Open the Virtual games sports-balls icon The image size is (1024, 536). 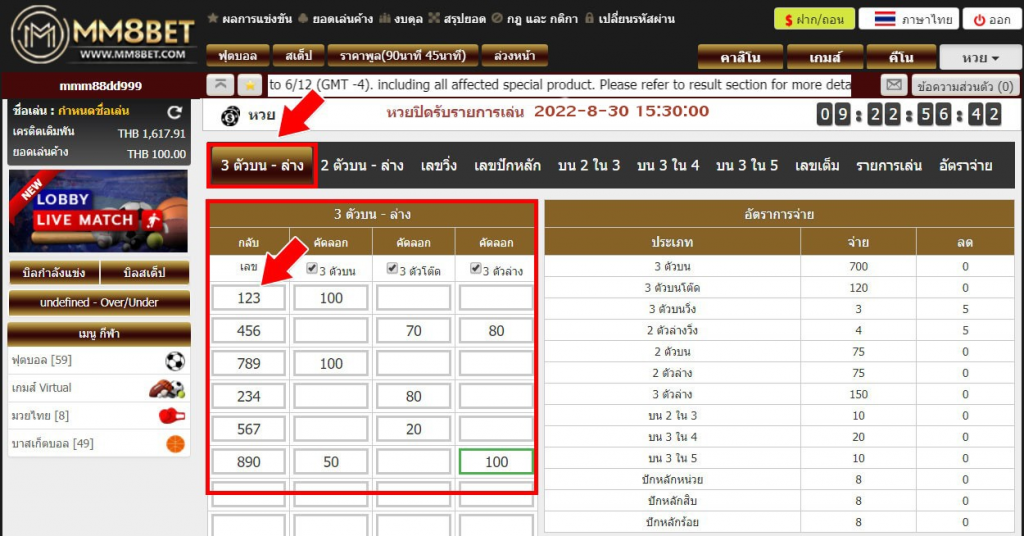(x=167, y=388)
